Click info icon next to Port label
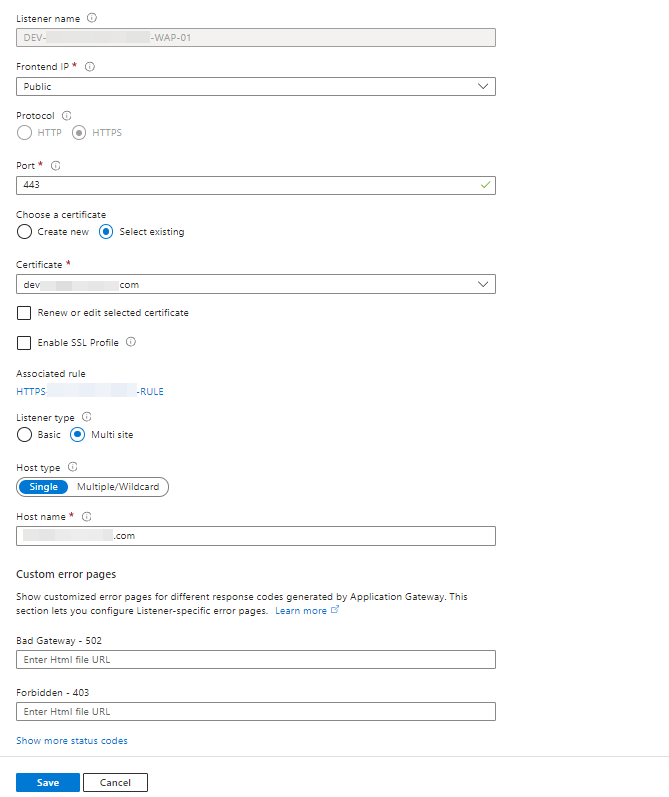 tap(55, 165)
